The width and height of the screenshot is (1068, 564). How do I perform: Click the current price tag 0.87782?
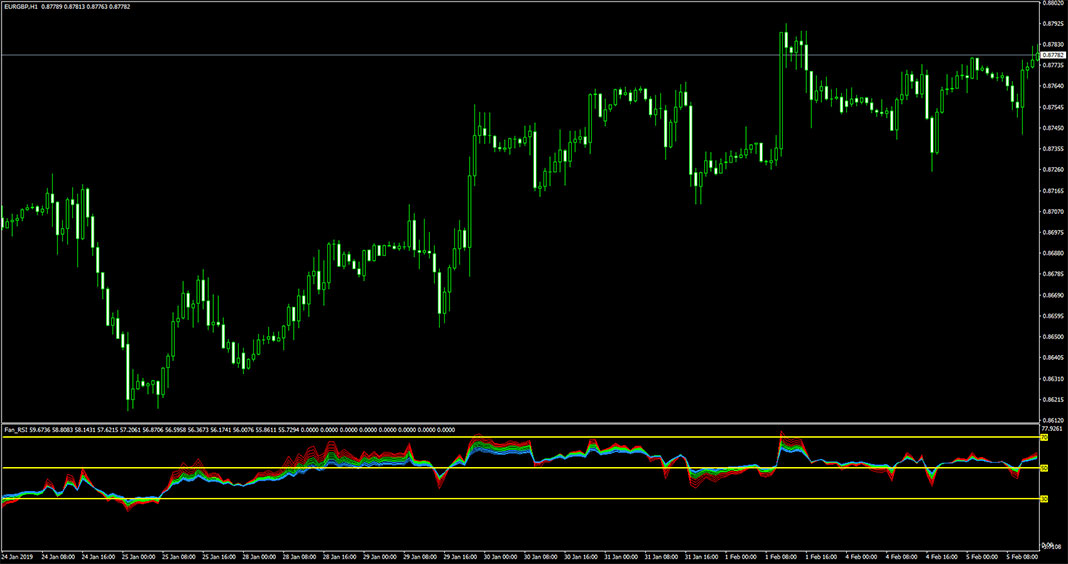click(x=1053, y=54)
